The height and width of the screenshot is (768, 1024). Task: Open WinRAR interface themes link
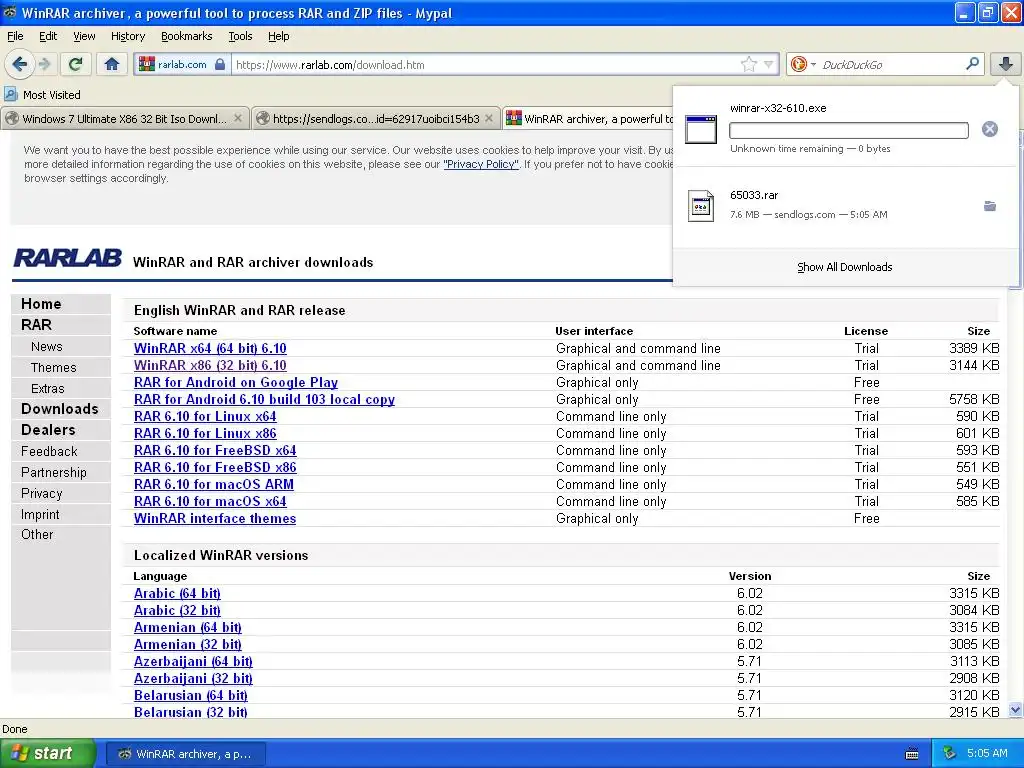click(x=215, y=518)
